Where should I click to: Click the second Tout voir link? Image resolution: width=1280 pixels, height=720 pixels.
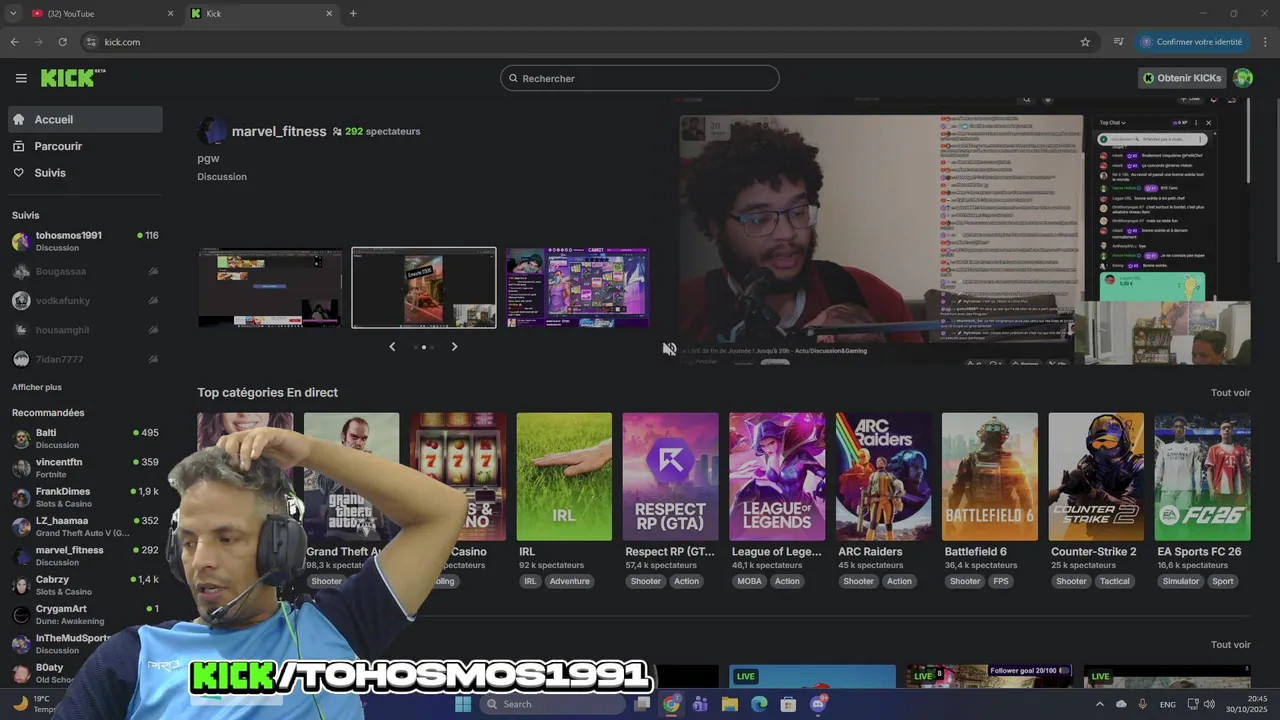coord(1230,645)
